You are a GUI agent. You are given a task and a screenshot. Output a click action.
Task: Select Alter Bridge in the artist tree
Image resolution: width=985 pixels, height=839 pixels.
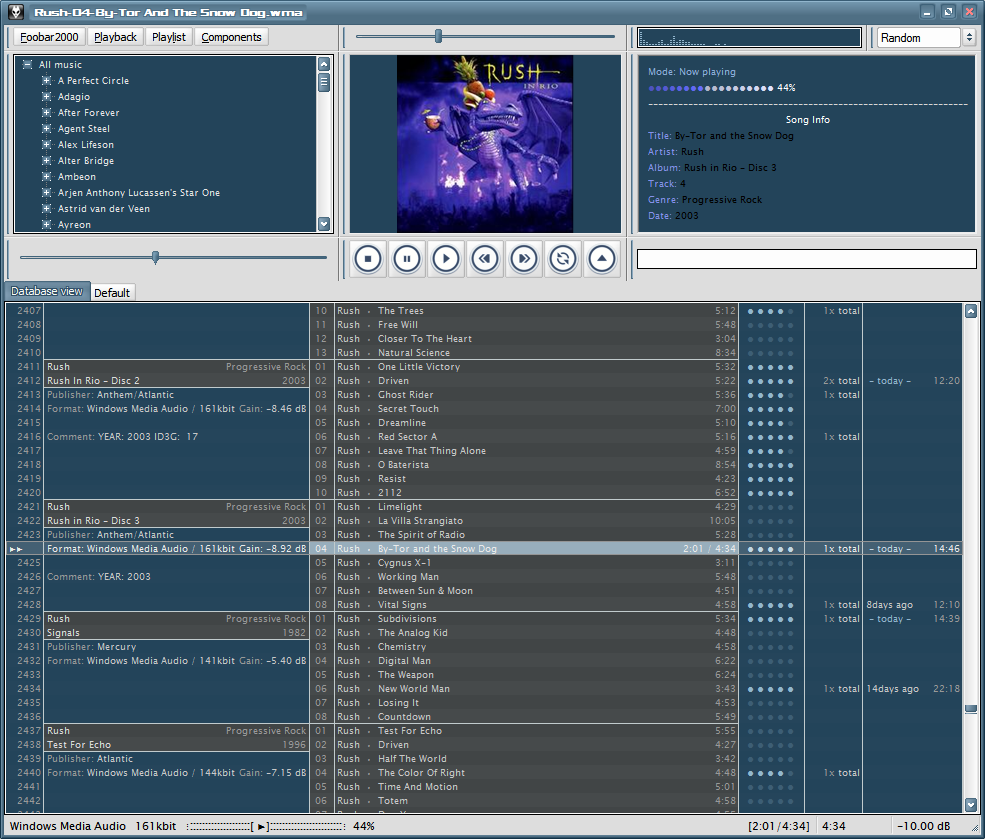pyautogui.click(x=86, y=161)
